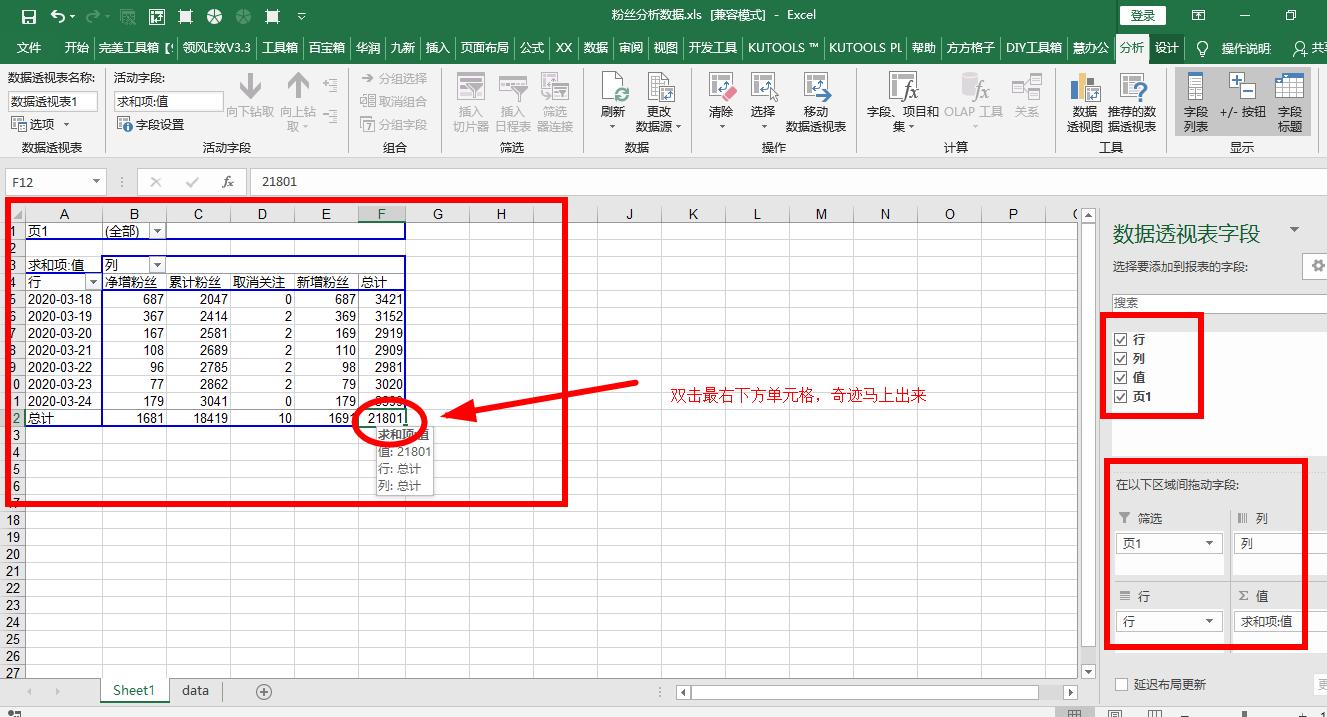Toggle the +/- 按钮 display icon
1327x717 pixels.
coord(1241,100)
